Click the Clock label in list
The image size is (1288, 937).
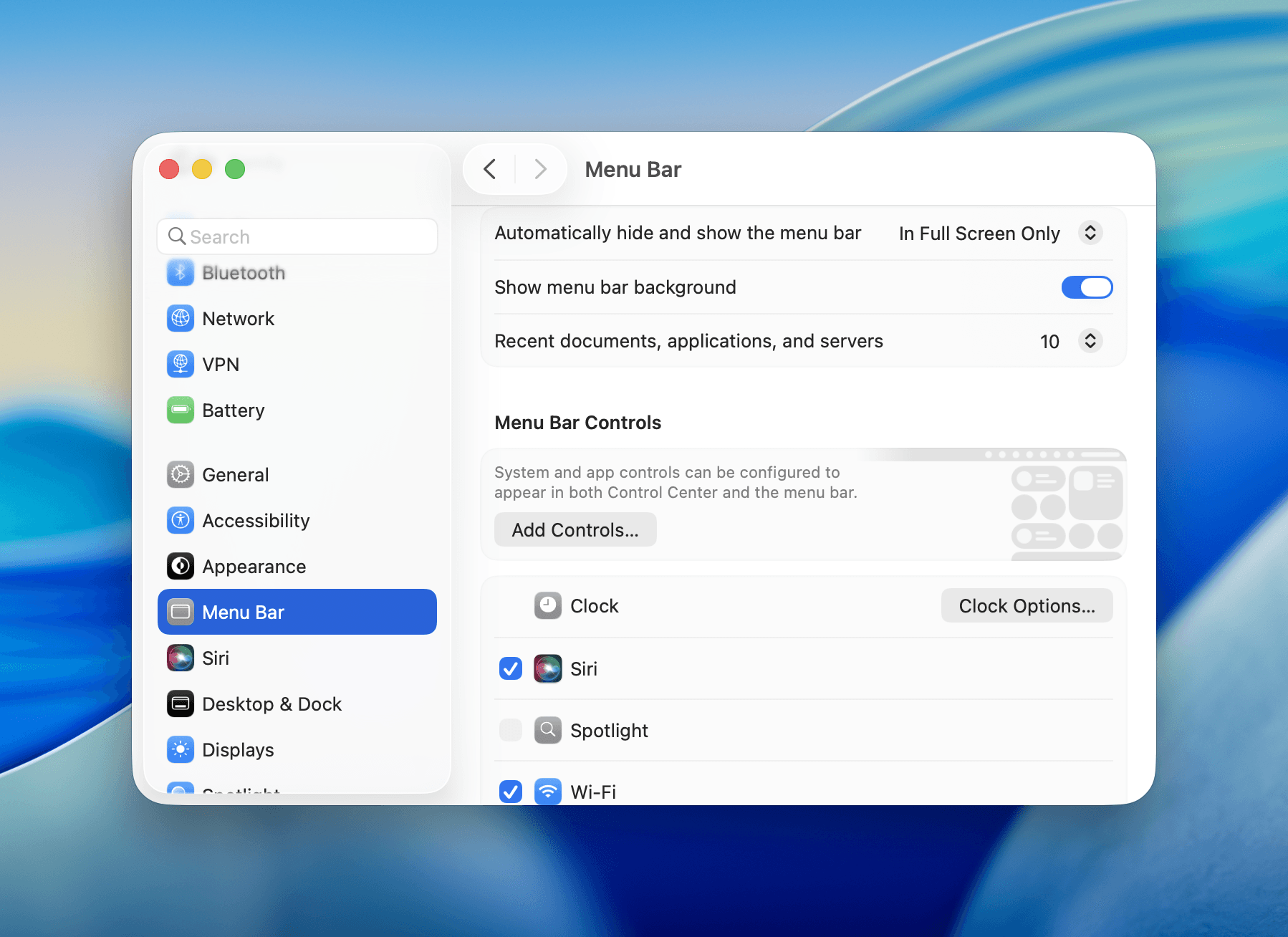tap(594, 606)
